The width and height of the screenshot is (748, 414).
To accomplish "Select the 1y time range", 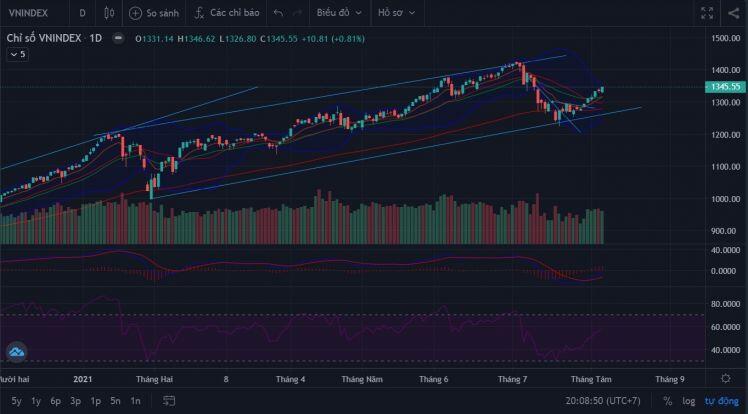I will coord(36,401).
